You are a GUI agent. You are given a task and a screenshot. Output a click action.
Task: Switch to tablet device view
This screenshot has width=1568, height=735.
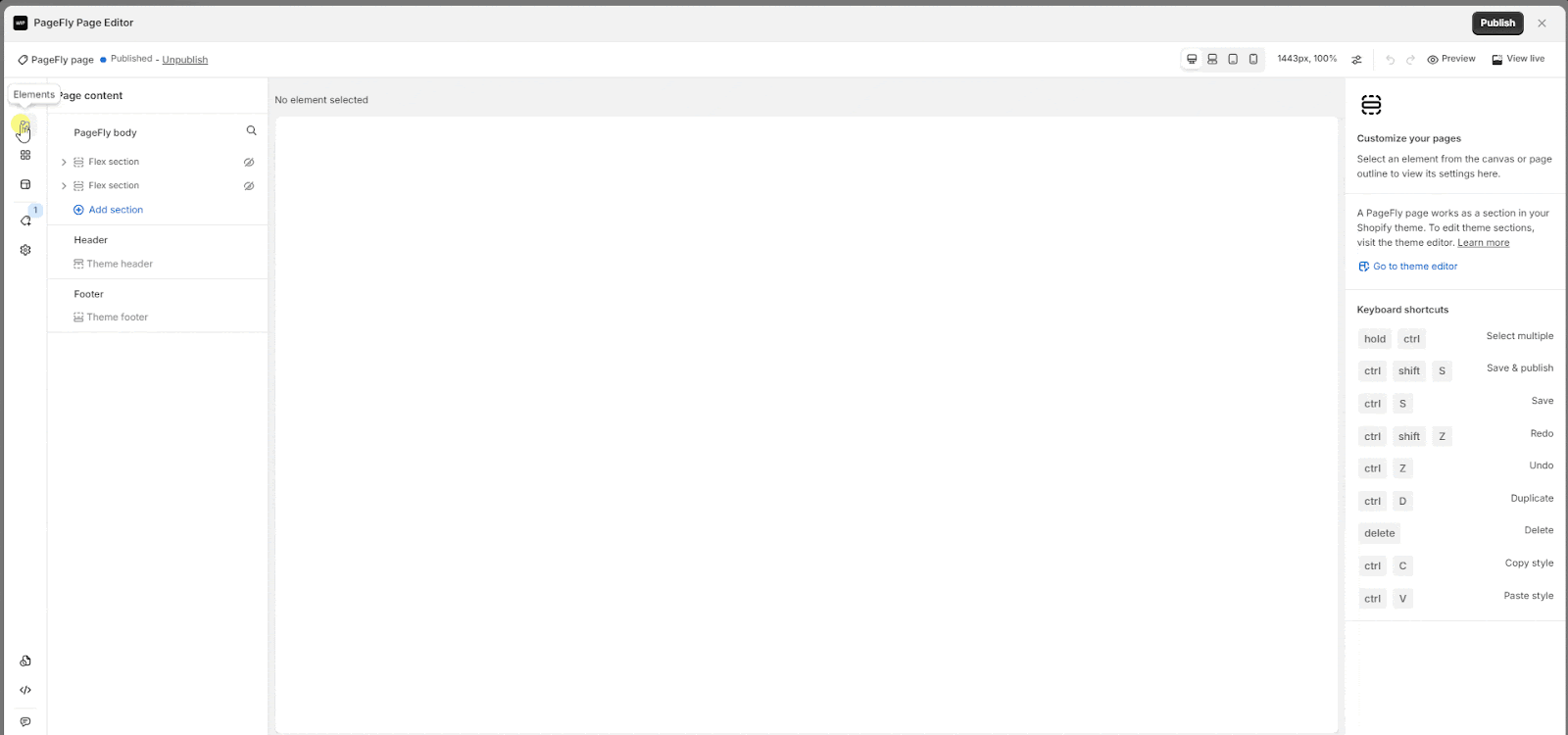point(1233,59)
